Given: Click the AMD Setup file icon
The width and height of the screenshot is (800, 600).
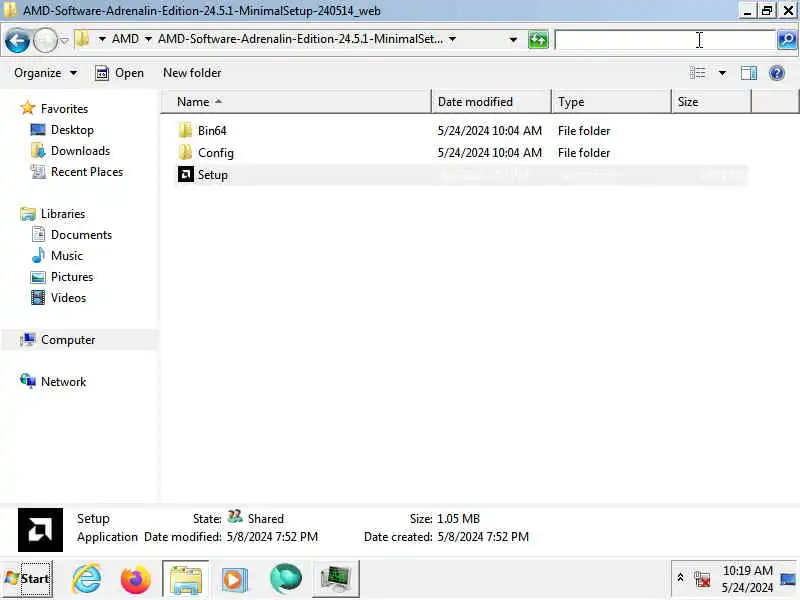Looking at the screenshot, I should click(x=185, y=174).
